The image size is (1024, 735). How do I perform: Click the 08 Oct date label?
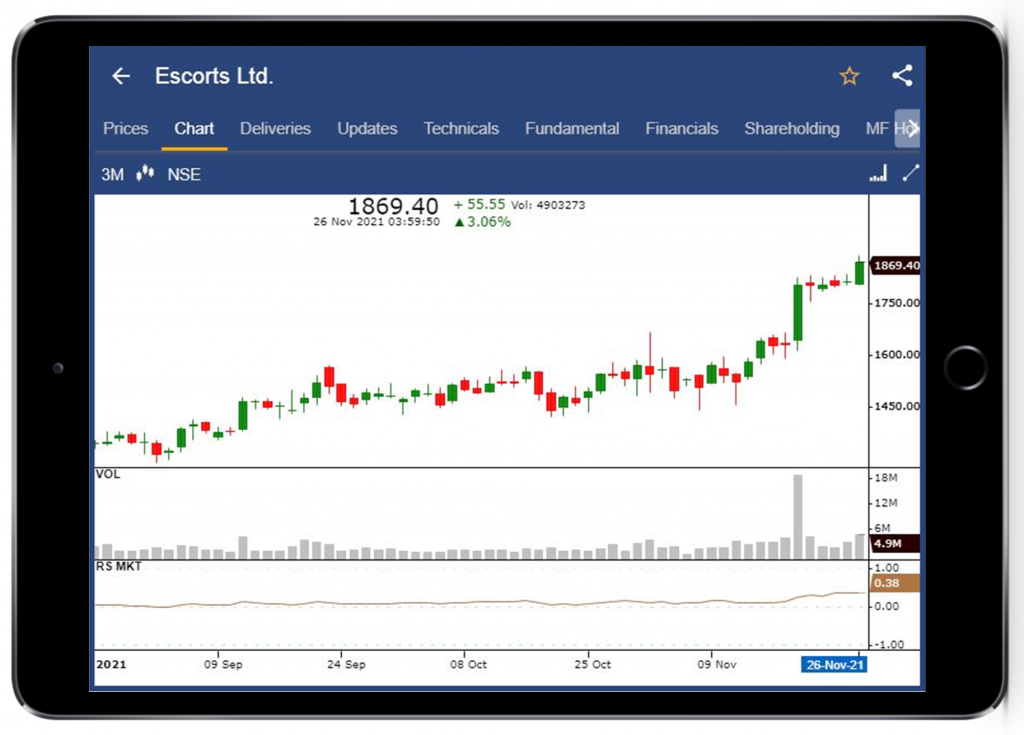[x=468, y=664]
